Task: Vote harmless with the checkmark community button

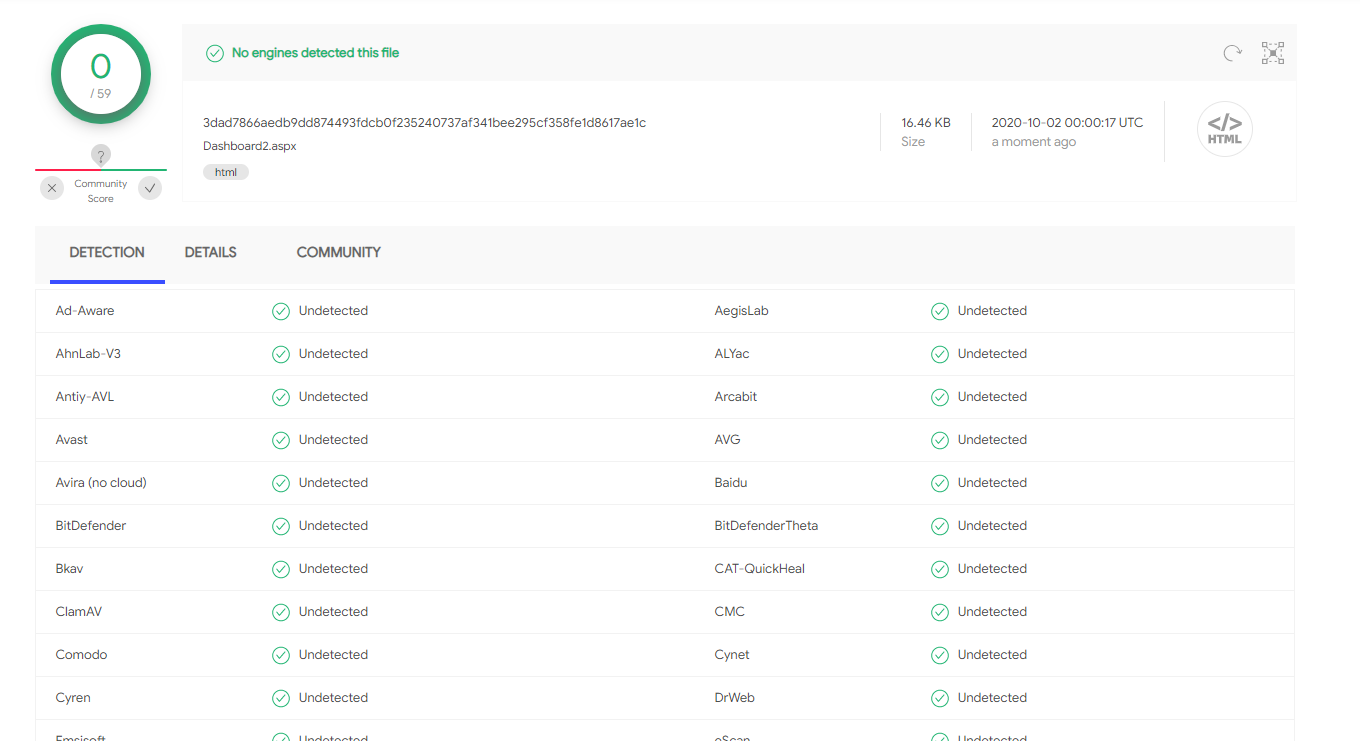Action: pos(150,188)
